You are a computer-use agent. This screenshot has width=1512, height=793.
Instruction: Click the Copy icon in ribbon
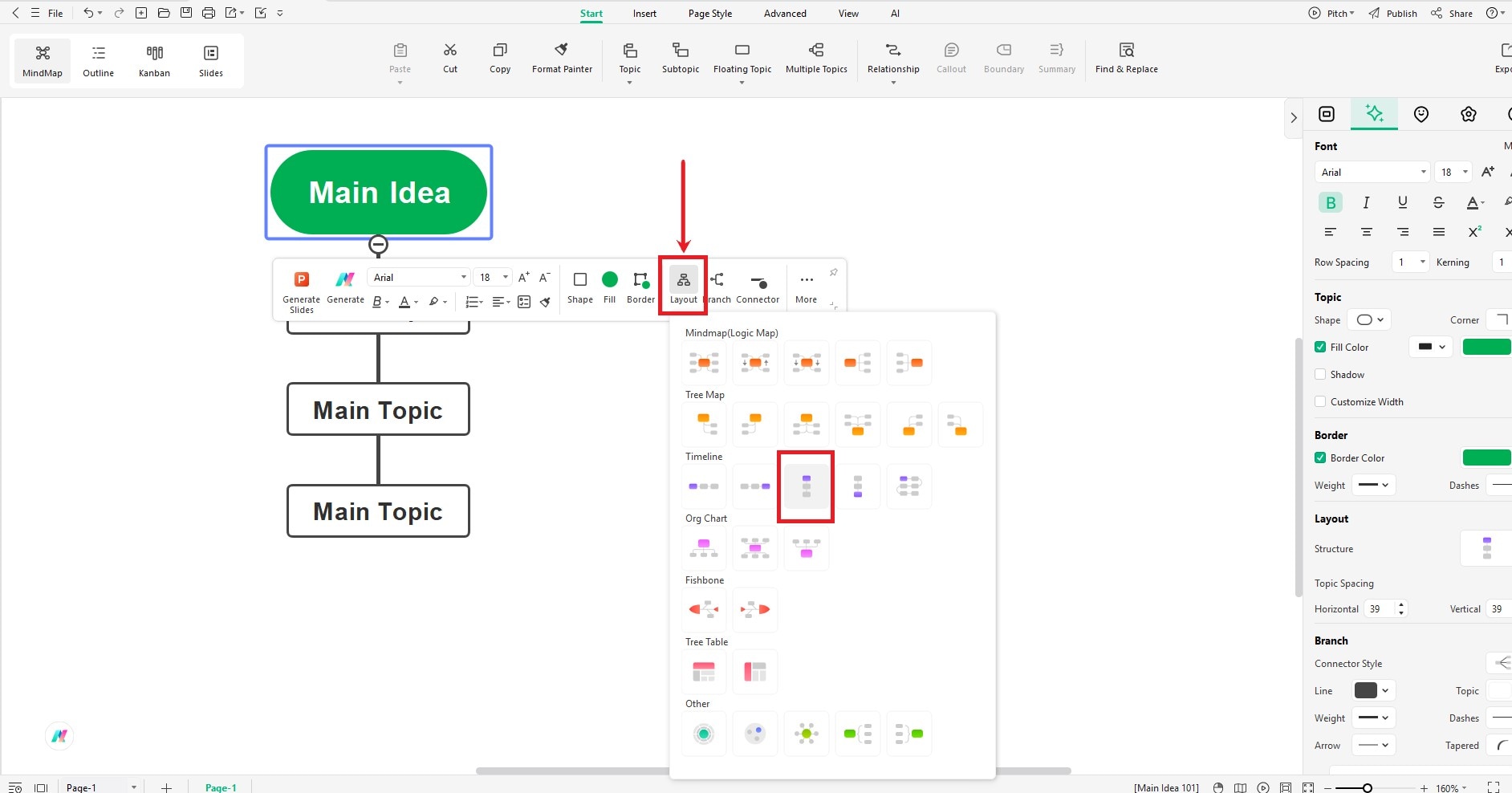click(x=500, y=58)
